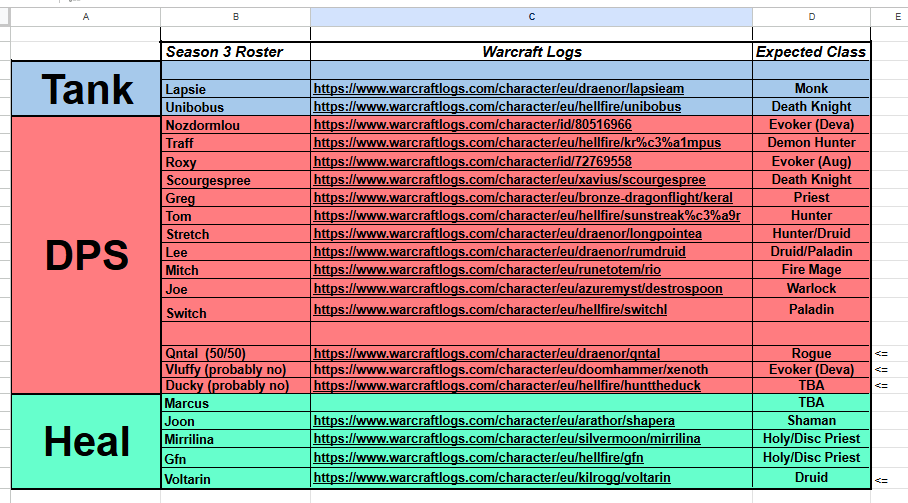Select column A header
The width and height of the screenshot is (908, 503).
tap(86, 17)
